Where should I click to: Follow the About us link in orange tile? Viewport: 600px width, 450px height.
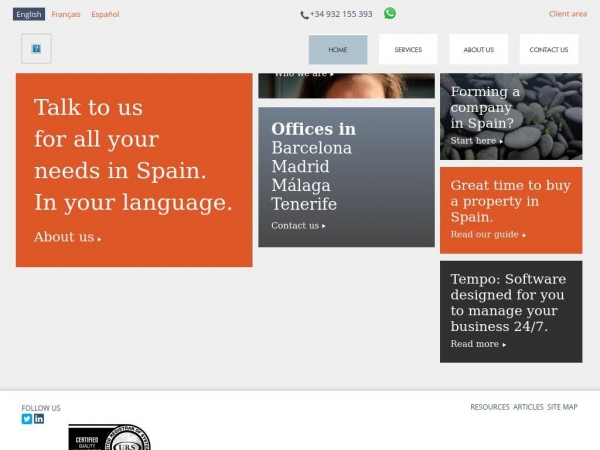click(67, 237)
